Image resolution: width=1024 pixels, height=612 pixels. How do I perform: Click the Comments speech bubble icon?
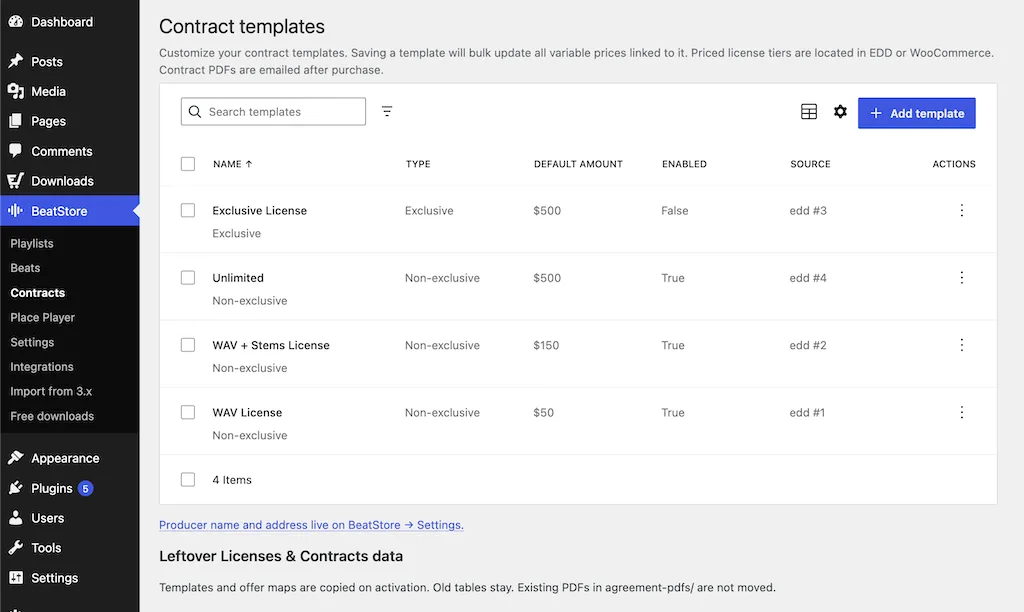click(16, 150)
